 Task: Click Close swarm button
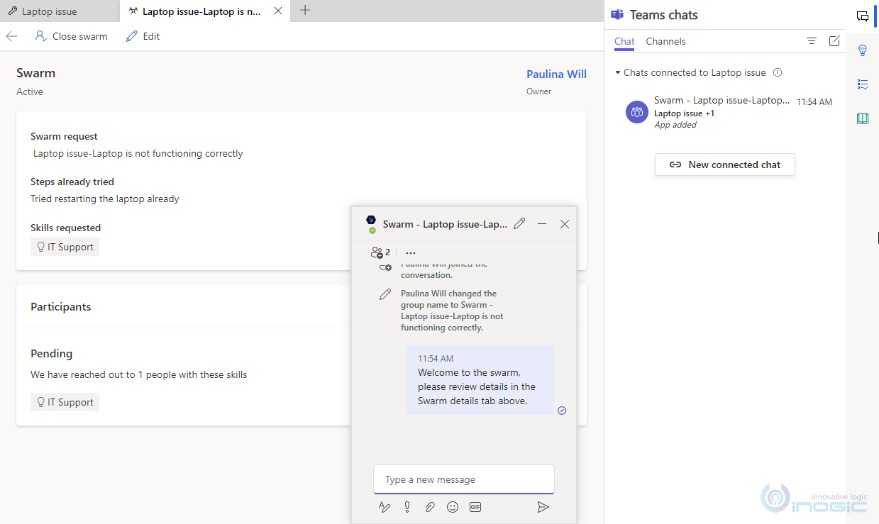[71, 36]
